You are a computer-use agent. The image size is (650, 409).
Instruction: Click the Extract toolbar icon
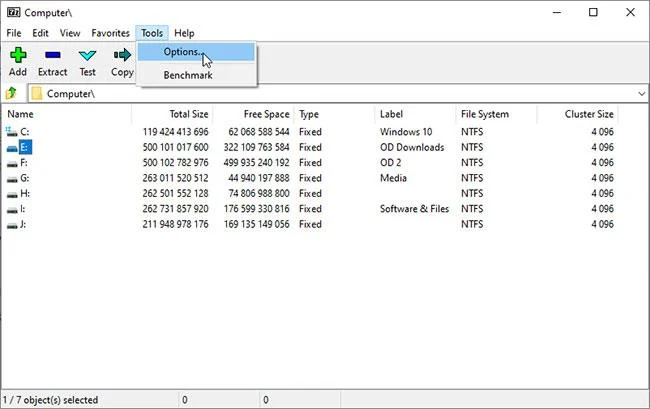[53, 55]
